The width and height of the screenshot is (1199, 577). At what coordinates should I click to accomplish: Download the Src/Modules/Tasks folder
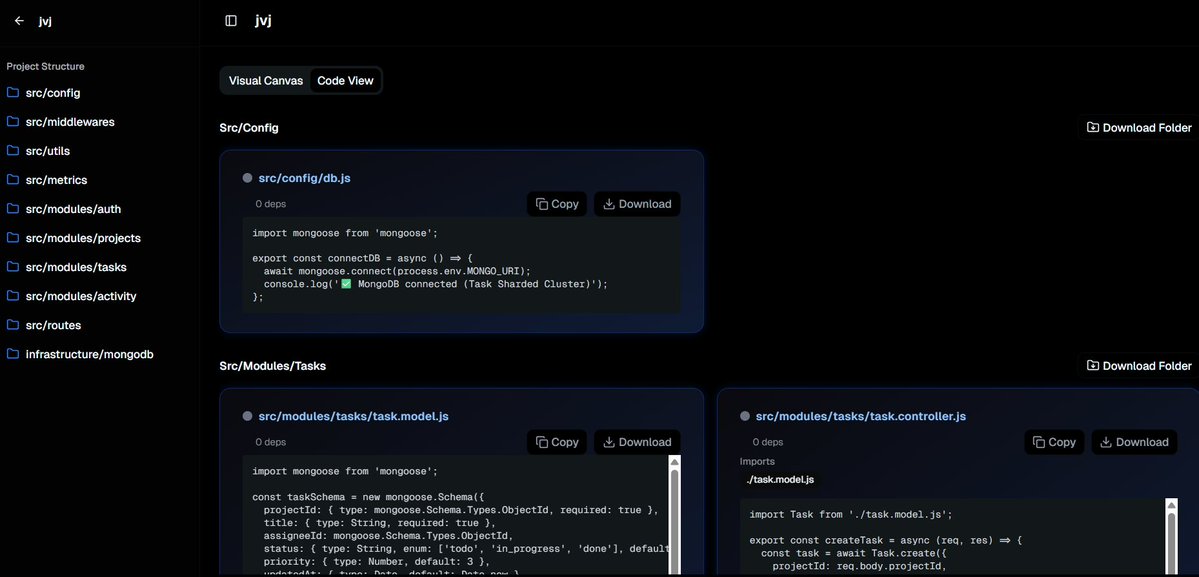click(1139, 366)
